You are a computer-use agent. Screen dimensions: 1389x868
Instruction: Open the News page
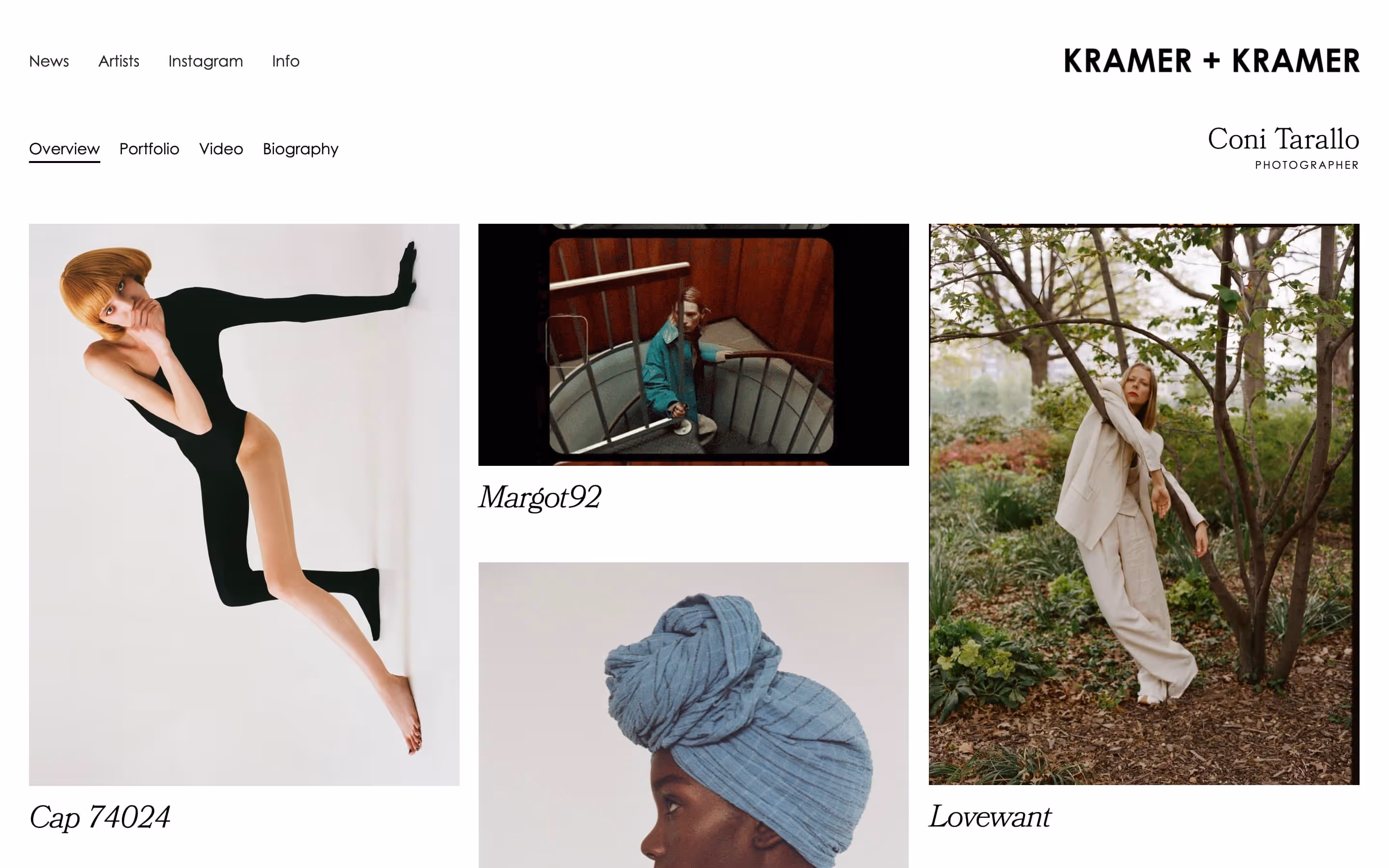pyautogui.click(x=49, y=61)
